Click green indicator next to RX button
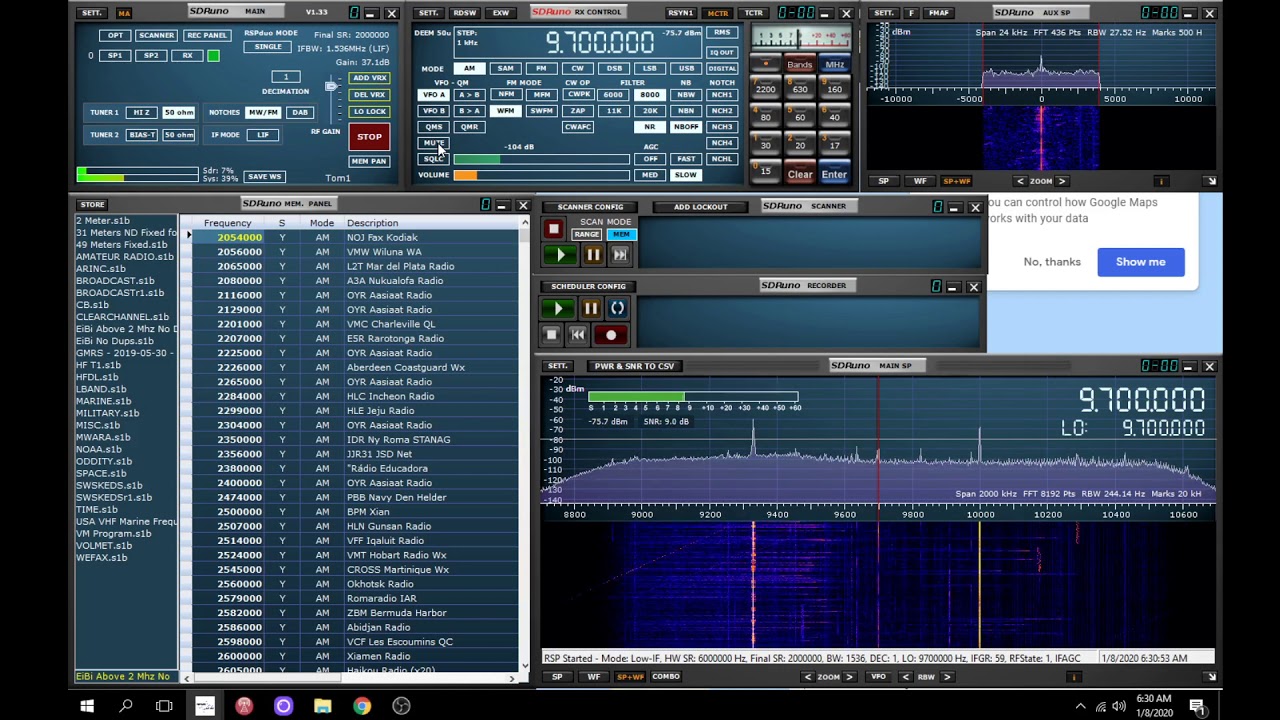Screen dimensions: 1280x720 pyautogui.click(x=213, y=56)
